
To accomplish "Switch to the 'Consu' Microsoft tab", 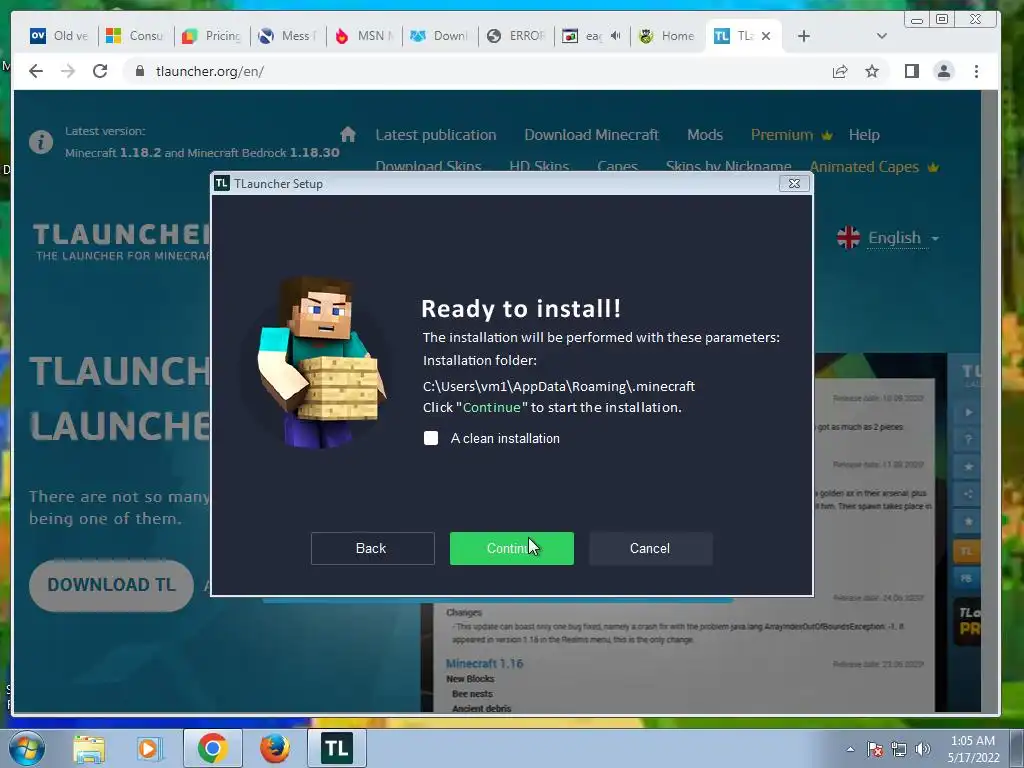I will (x=135, y=36).
